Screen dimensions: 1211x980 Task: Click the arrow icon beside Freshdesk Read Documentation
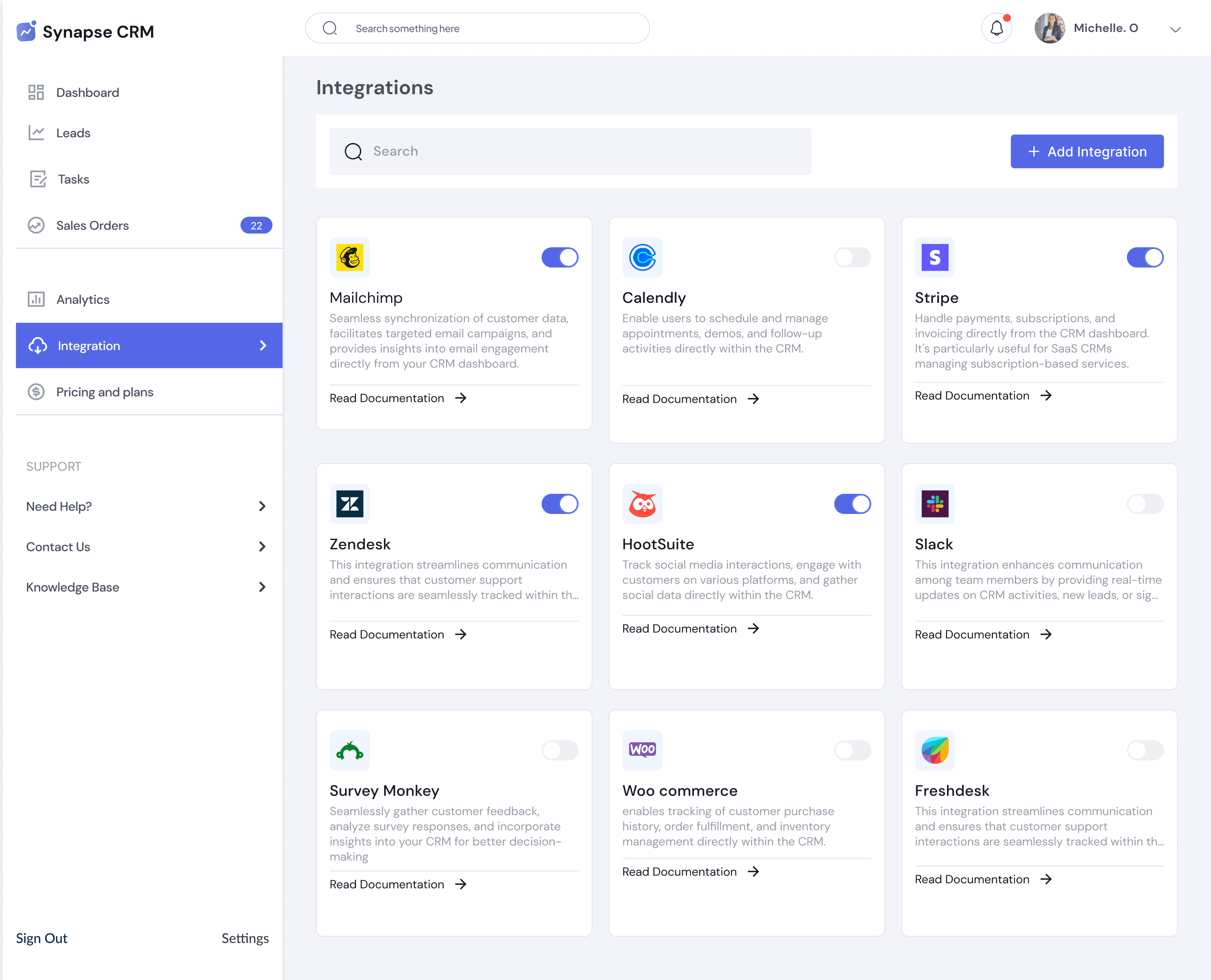1046,879
